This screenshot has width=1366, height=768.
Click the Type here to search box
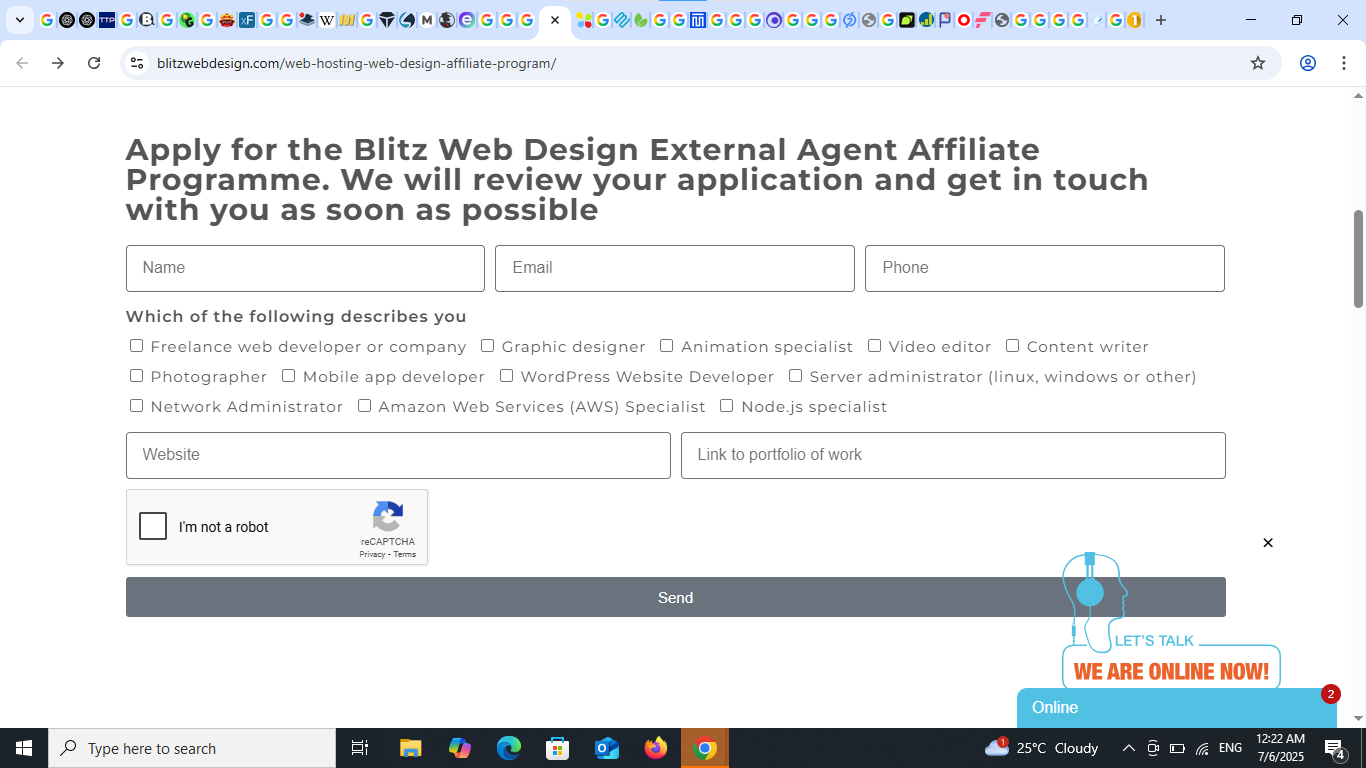192,748
